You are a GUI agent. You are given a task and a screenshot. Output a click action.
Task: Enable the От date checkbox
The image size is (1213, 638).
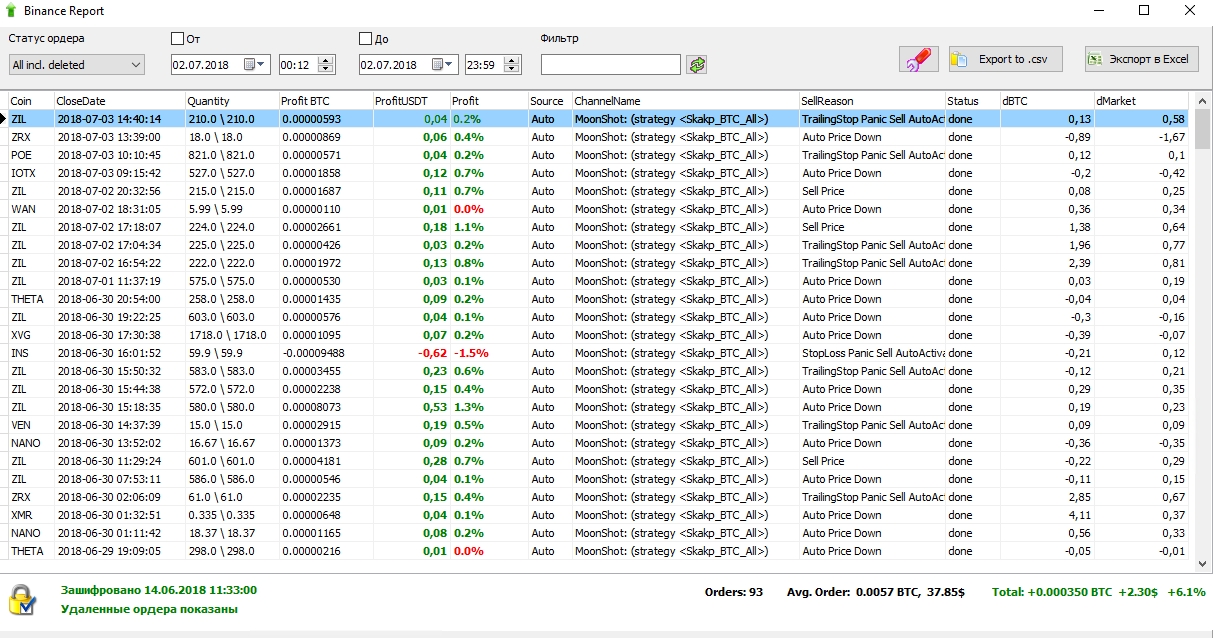tap(178, 39)
